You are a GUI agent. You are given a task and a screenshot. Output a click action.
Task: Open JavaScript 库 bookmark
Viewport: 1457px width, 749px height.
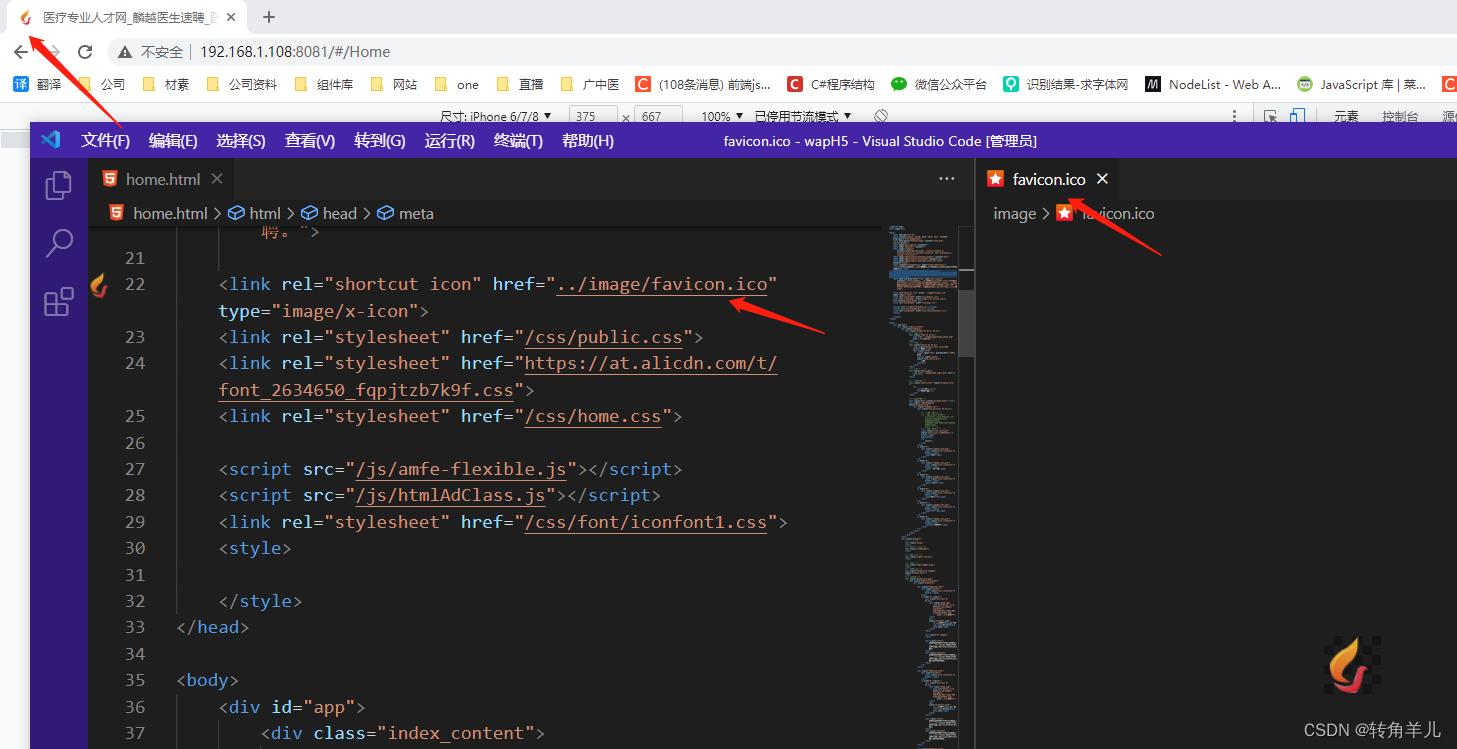(x=1362, y=85)
